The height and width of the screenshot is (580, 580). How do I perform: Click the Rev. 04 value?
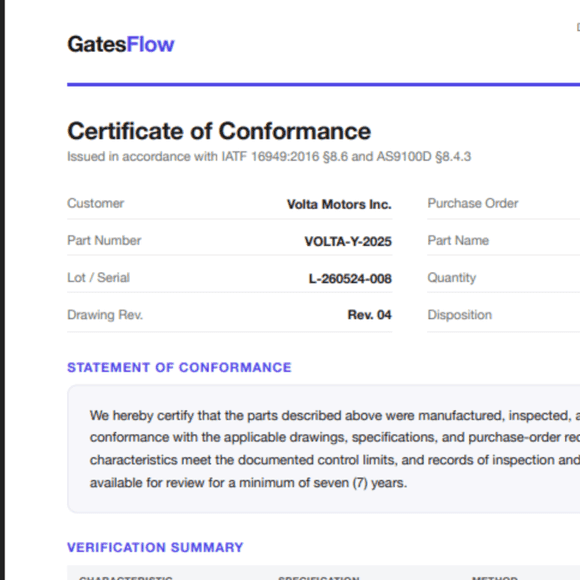pos(370,315)
